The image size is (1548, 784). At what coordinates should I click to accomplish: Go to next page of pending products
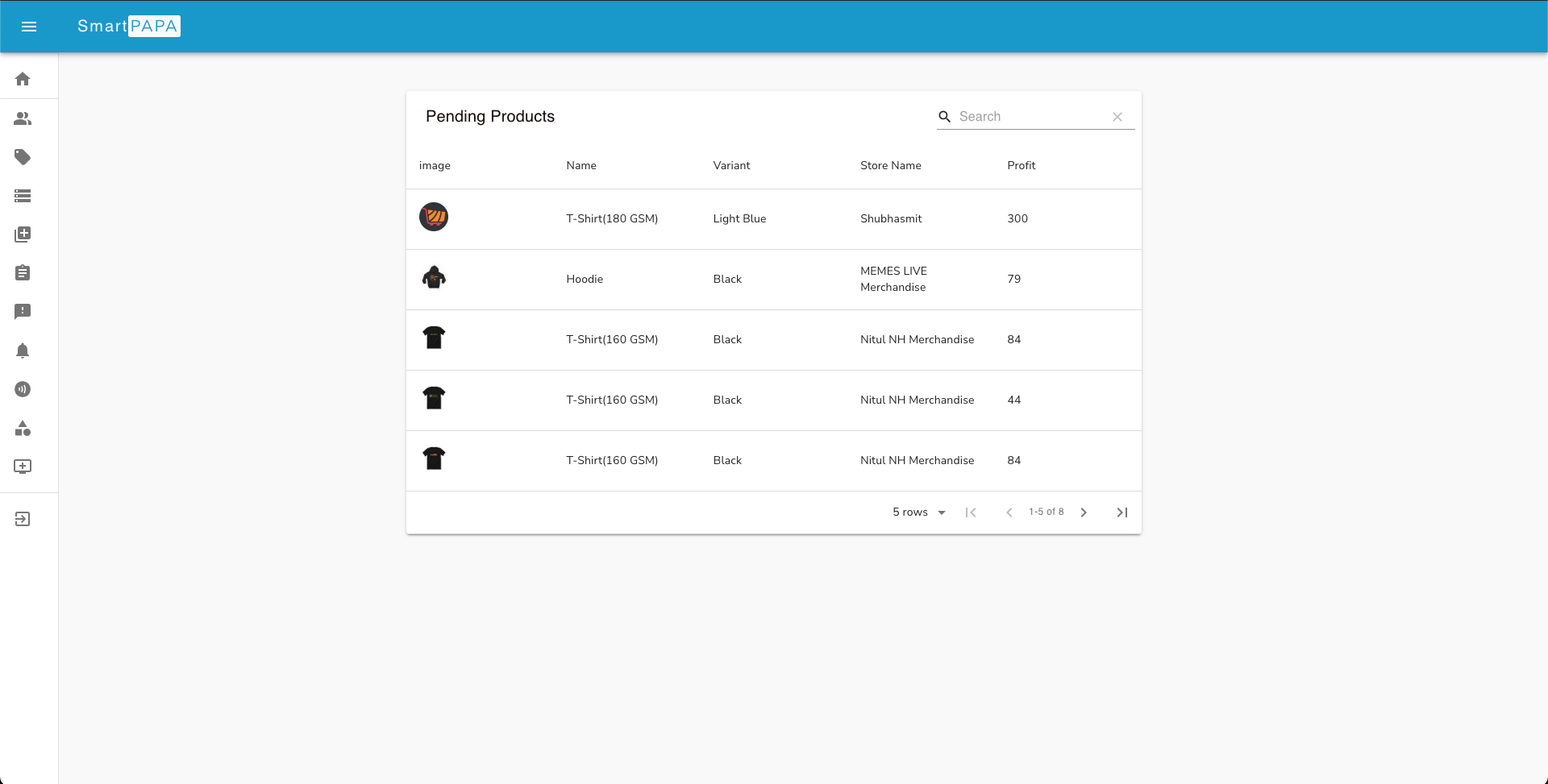1084,512
